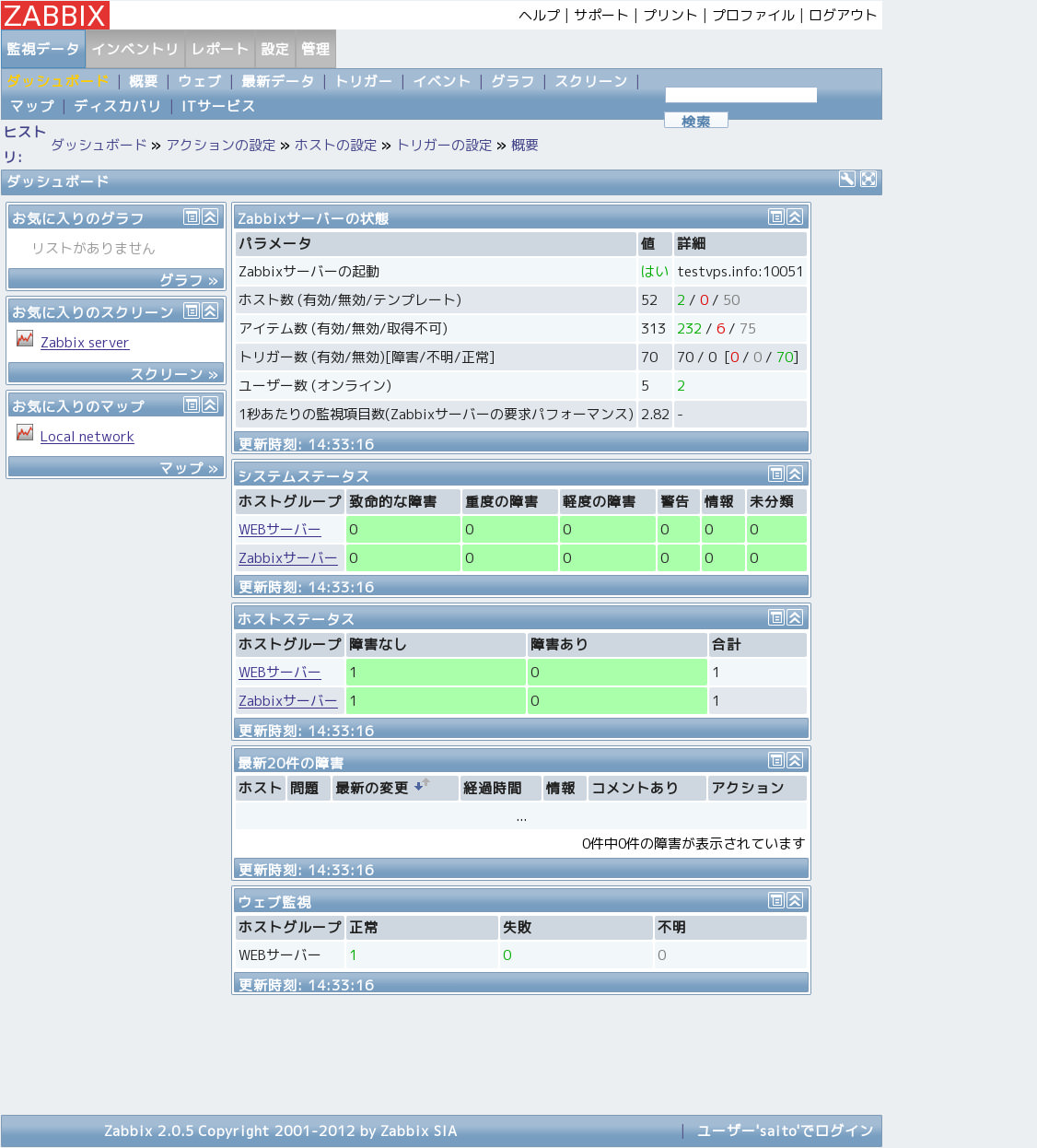Open the お気に入りのグラフ widget menu icon
Screen dimensions: 1037x1148
click(192, 217)
